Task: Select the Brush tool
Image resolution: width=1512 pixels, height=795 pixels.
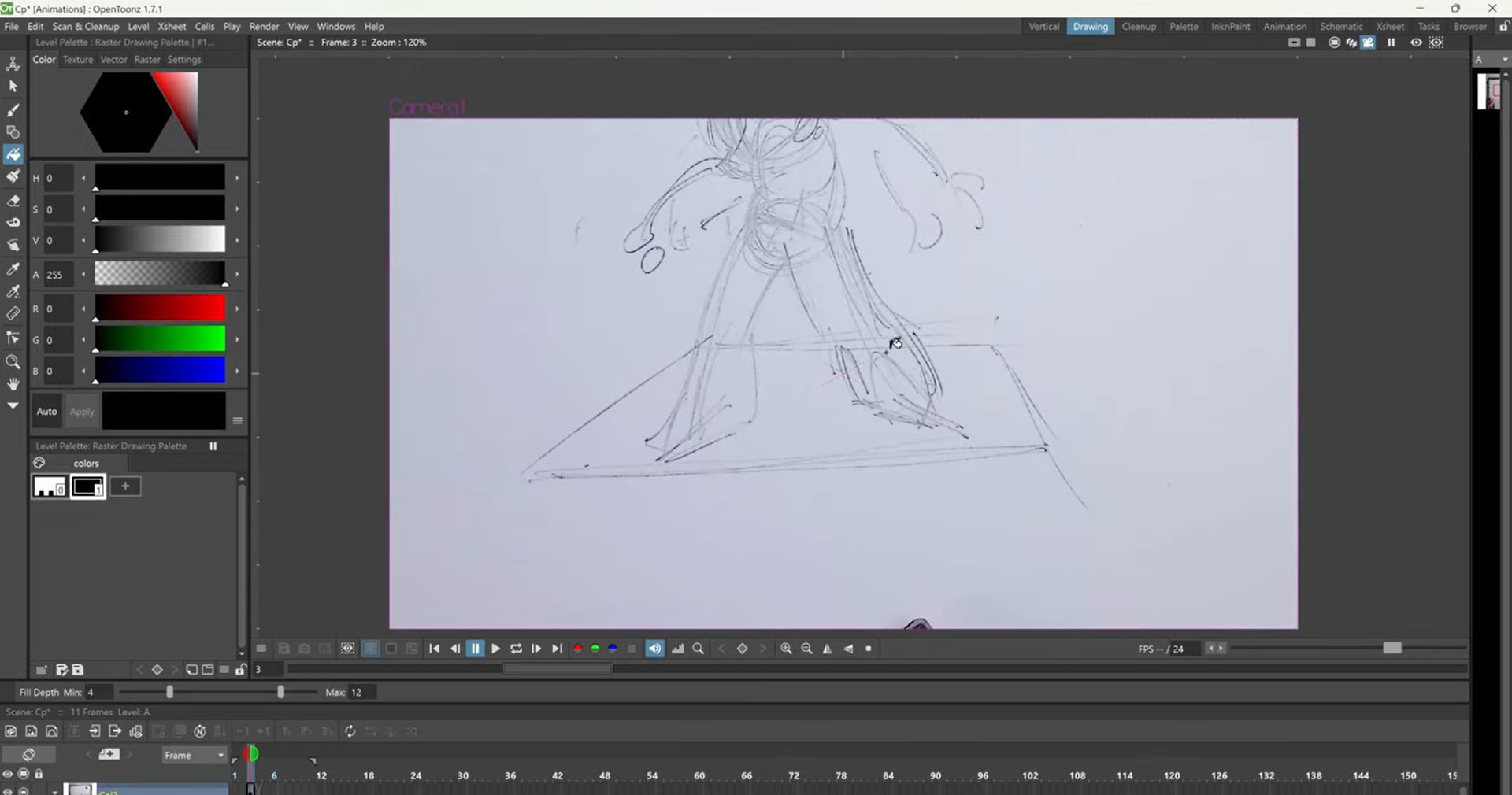Action: [x=13, y=110]
